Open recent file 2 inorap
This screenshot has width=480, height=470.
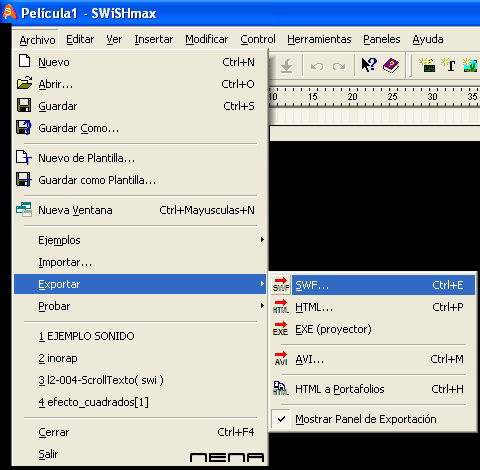coord(139,358)
